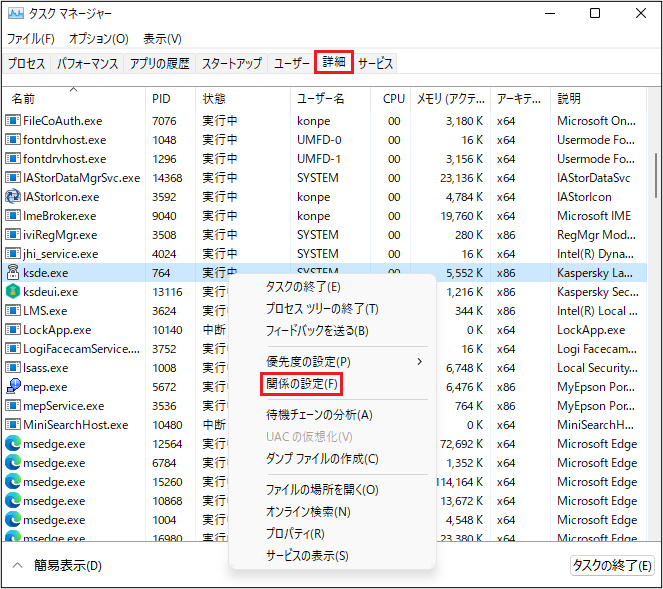Switch to the ユーザー tab
Screen dimensions: 663x589
click(292, 63)
